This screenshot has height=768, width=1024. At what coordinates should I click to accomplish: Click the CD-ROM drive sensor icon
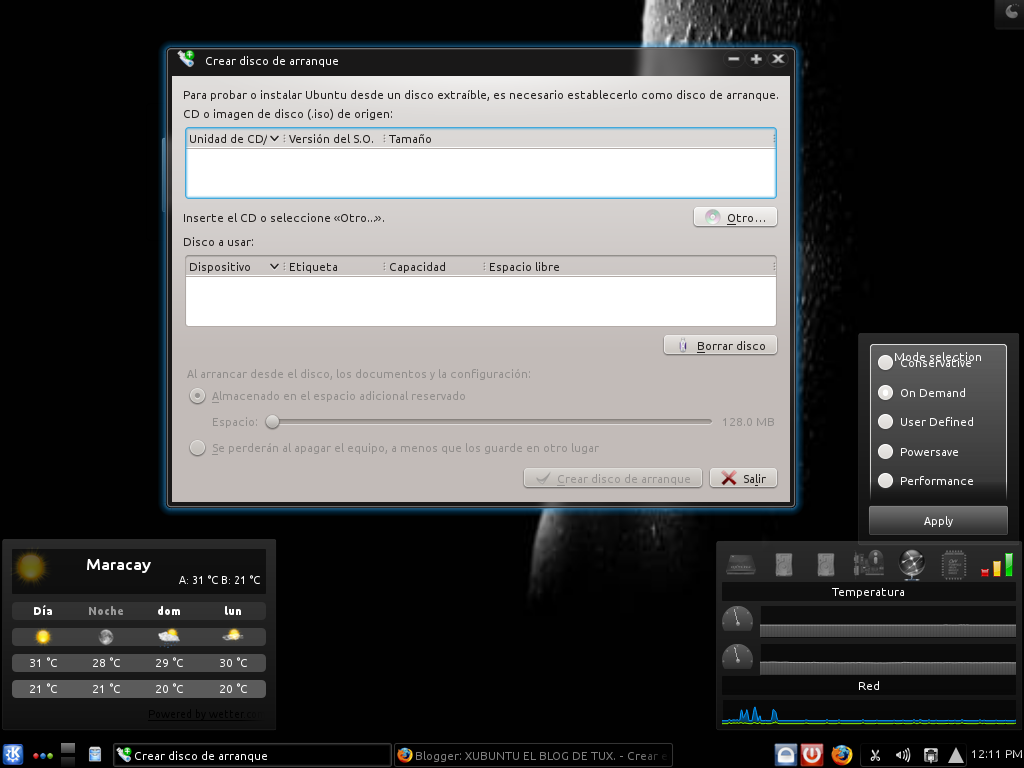tap(741, 563)
